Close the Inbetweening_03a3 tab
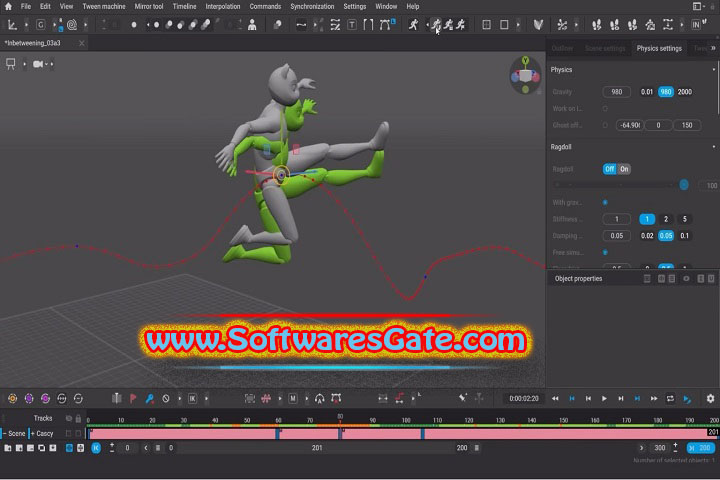The image size is (720, 480). point(82,43)
